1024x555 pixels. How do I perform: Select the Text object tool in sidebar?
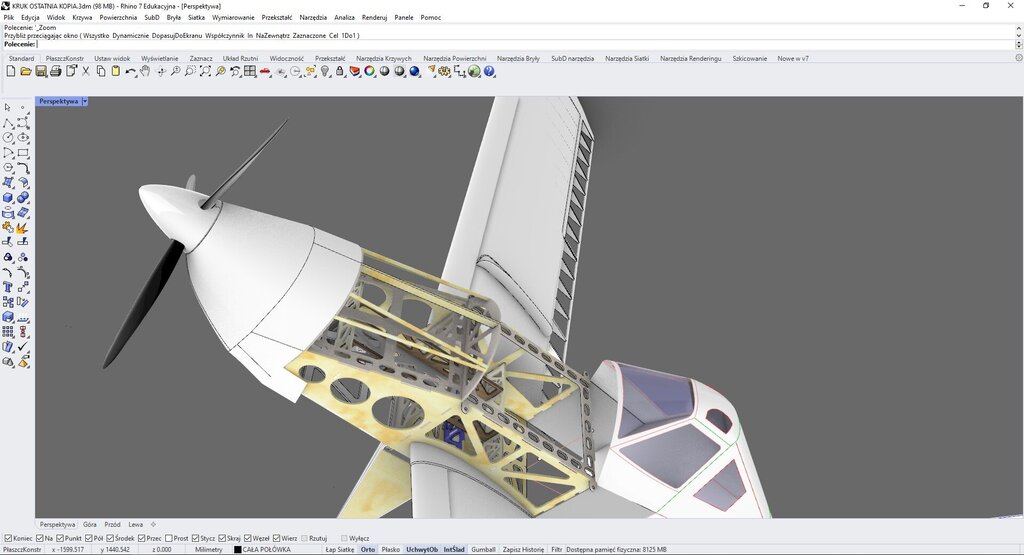point(8,287)
